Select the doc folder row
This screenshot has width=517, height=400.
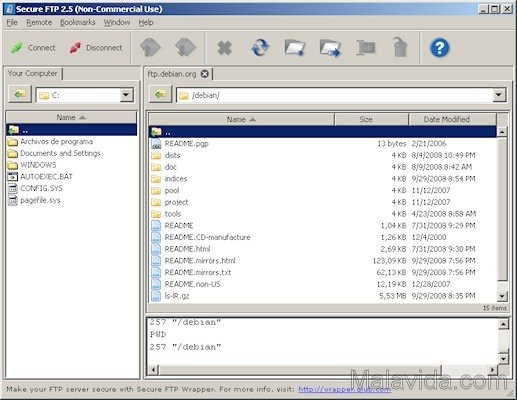(x=323, y=167)
